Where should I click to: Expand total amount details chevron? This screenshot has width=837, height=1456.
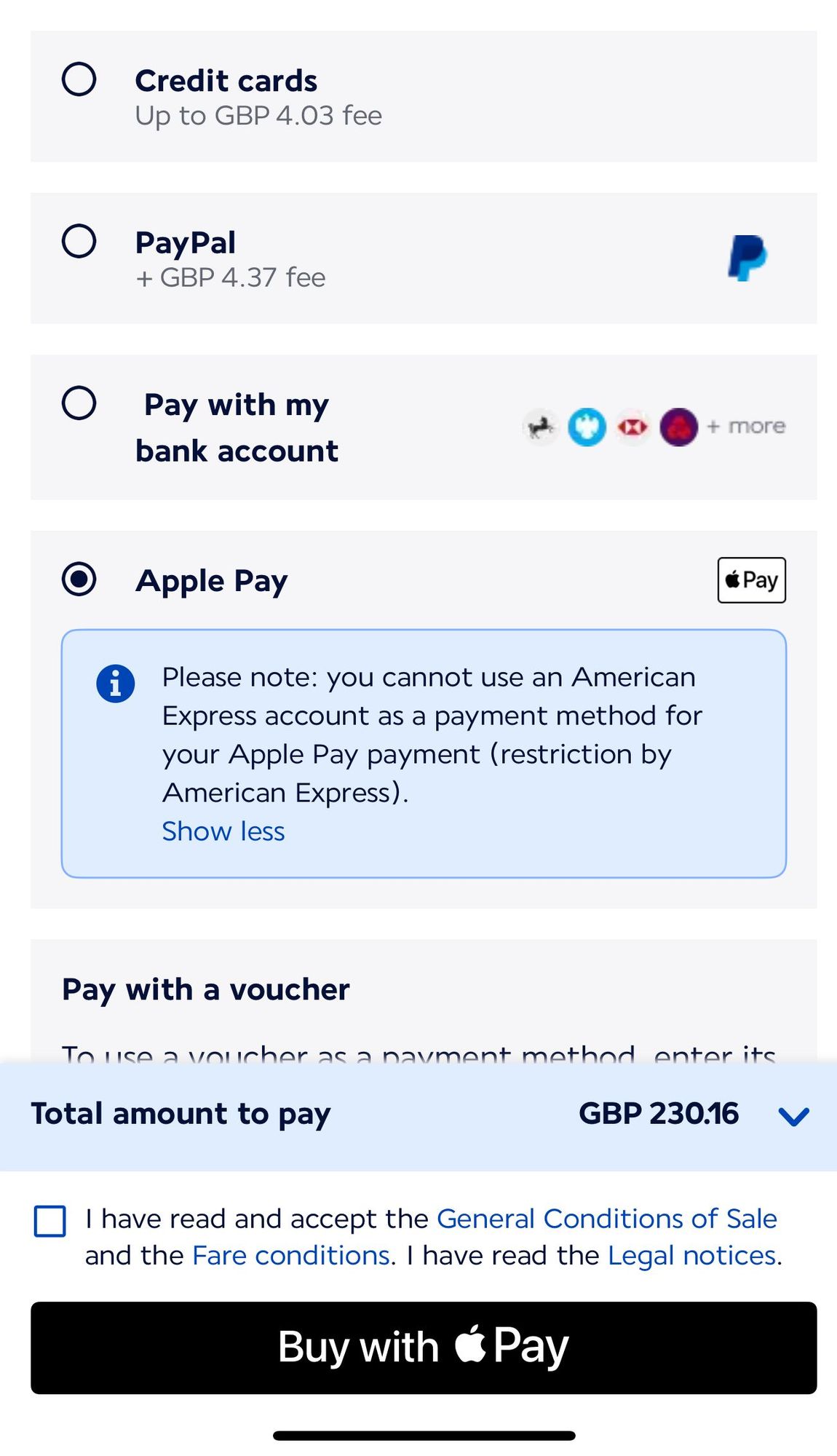tap(793, 1116)
